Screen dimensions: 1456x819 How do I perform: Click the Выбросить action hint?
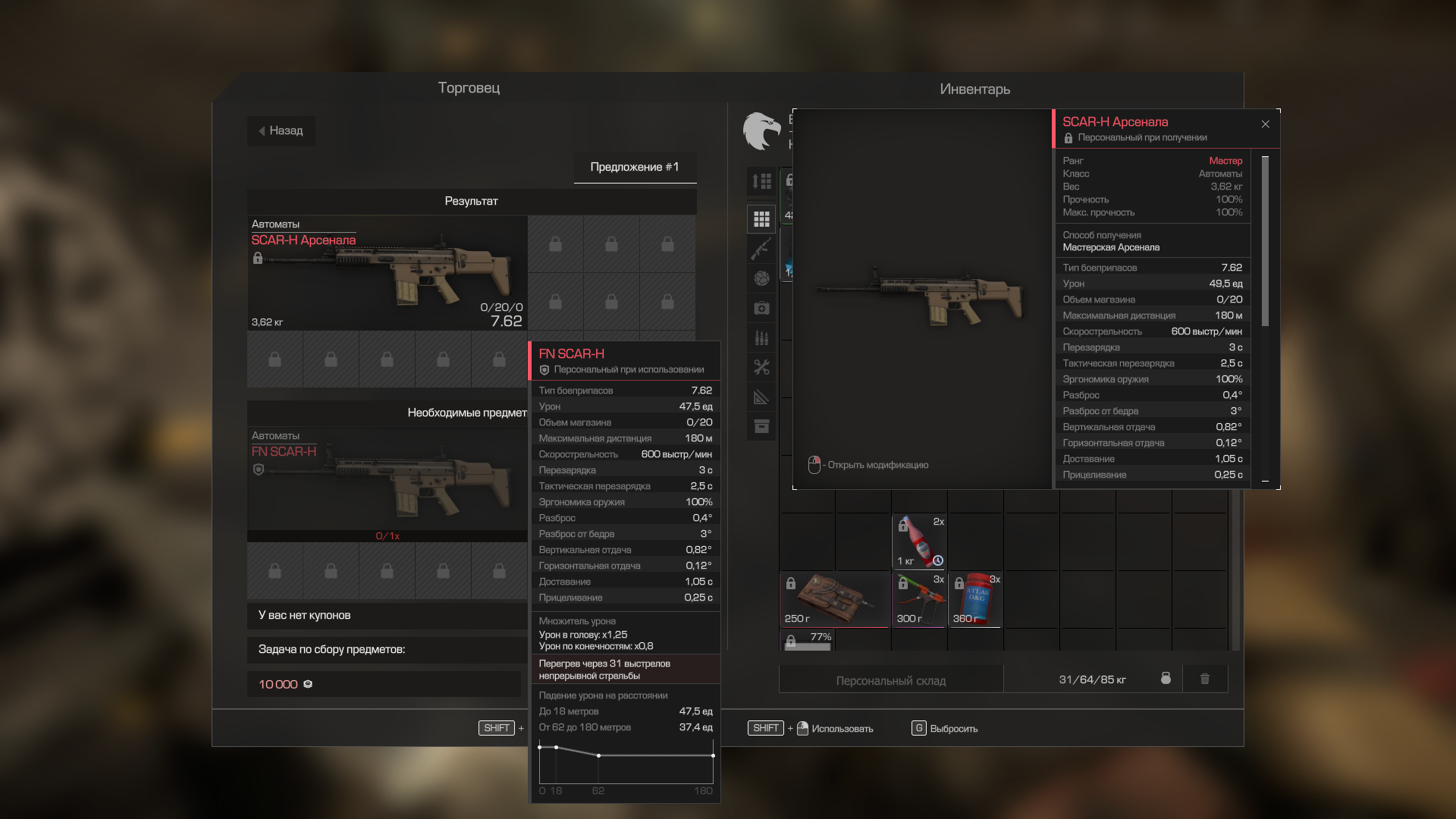tap(953, 729)
